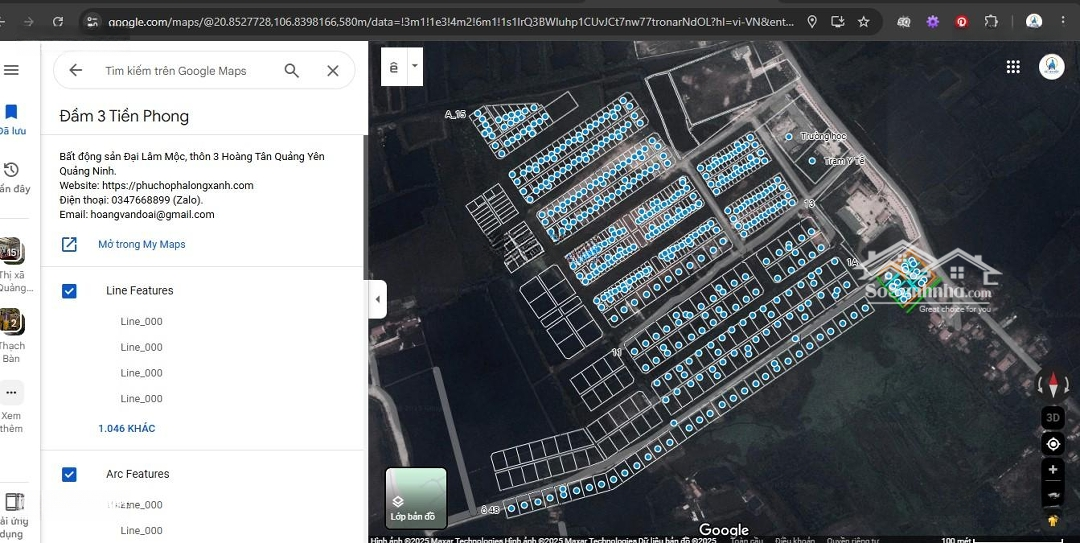Screen dimensions: 1080x543
Task: Collapse the side panel with arrow handle
Action: pos(377,299)
